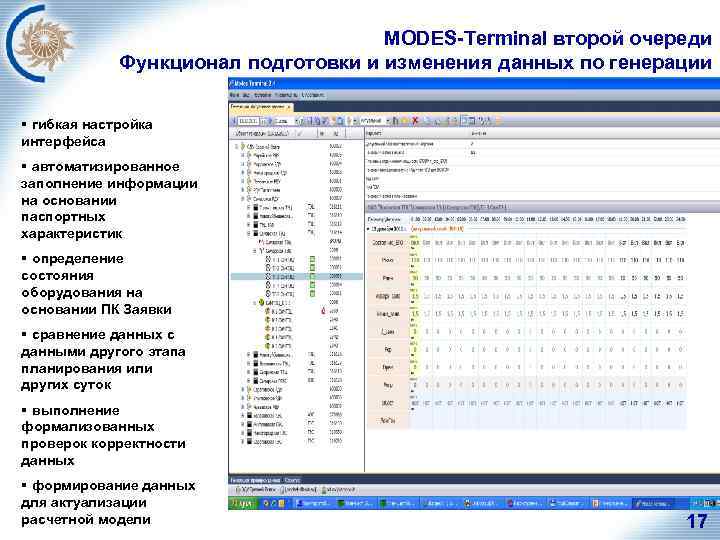Select the yellow document tab under the menu bar

click(x=260, y=107)
